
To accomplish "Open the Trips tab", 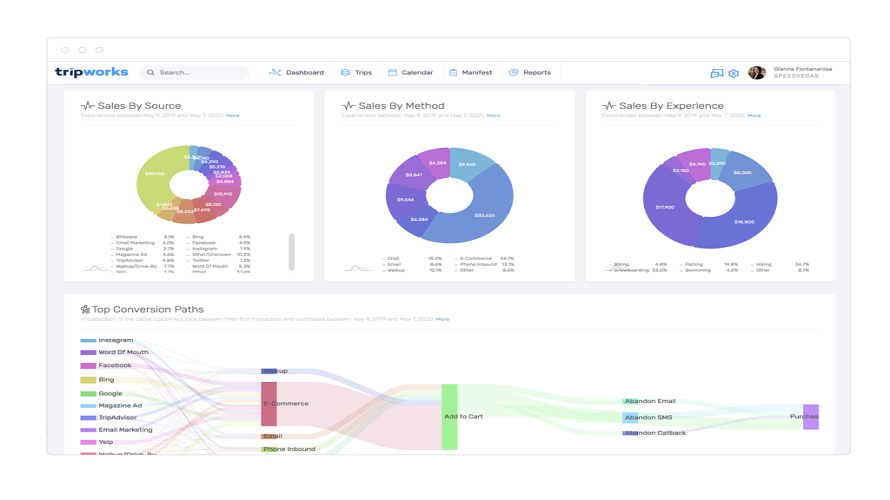I will point(356,73).
